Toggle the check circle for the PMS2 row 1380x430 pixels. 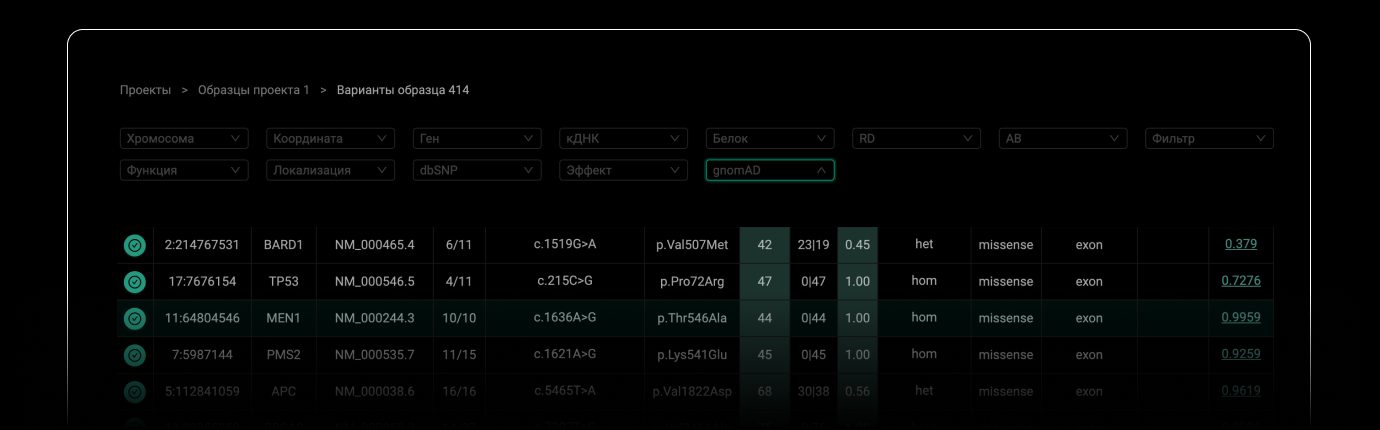click(x=135, y=355)
